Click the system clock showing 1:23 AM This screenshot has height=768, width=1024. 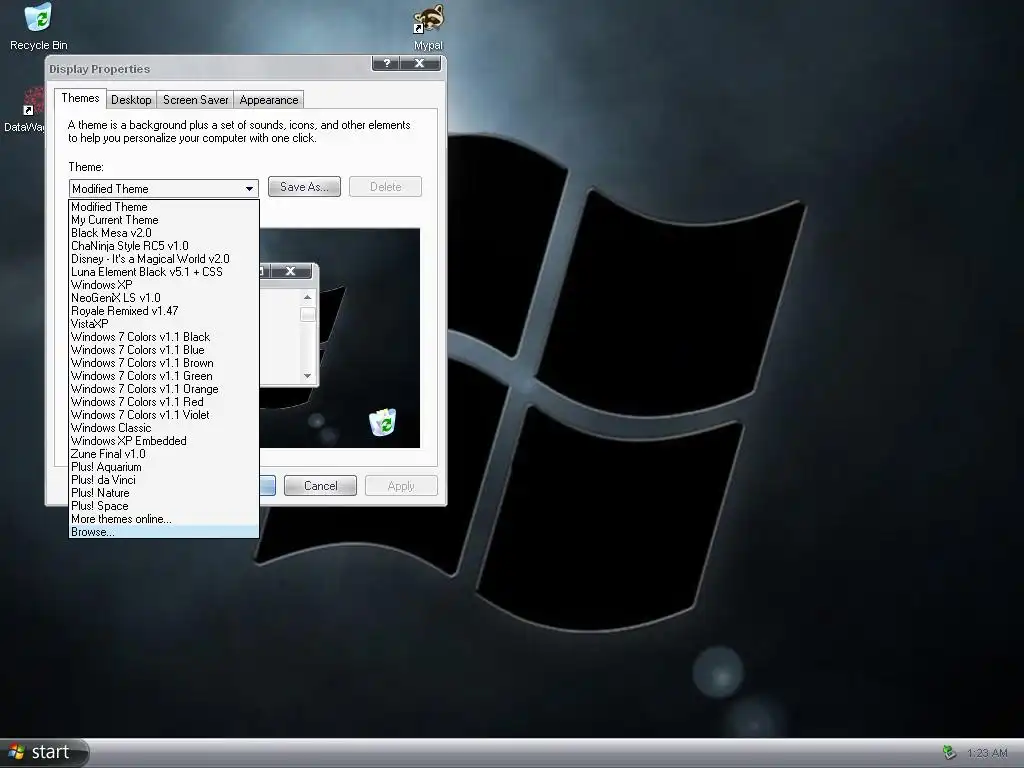pos(987,753)
